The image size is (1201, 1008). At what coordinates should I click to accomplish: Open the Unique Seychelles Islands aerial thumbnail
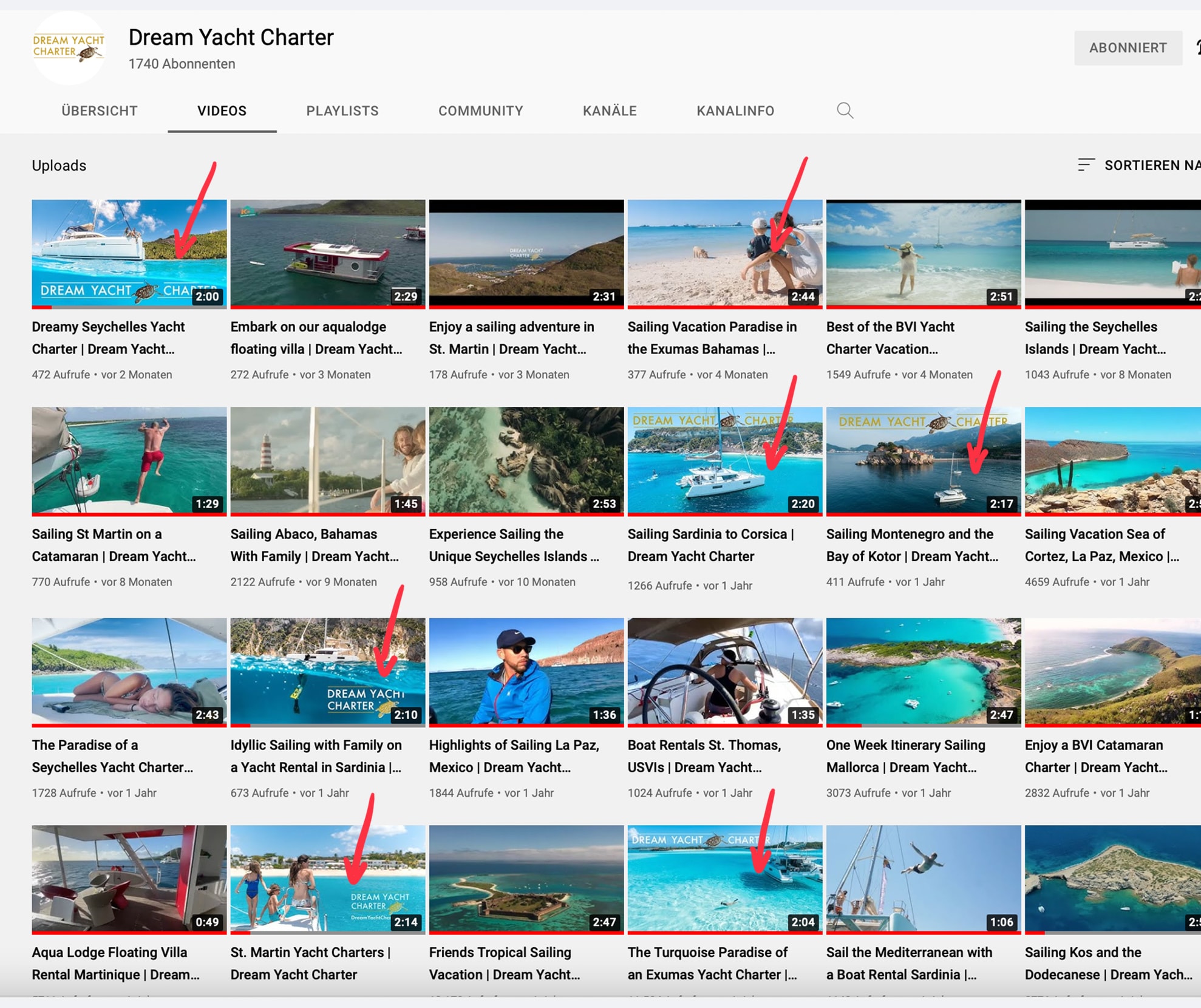pyautogui.click(x=526, y=461)
